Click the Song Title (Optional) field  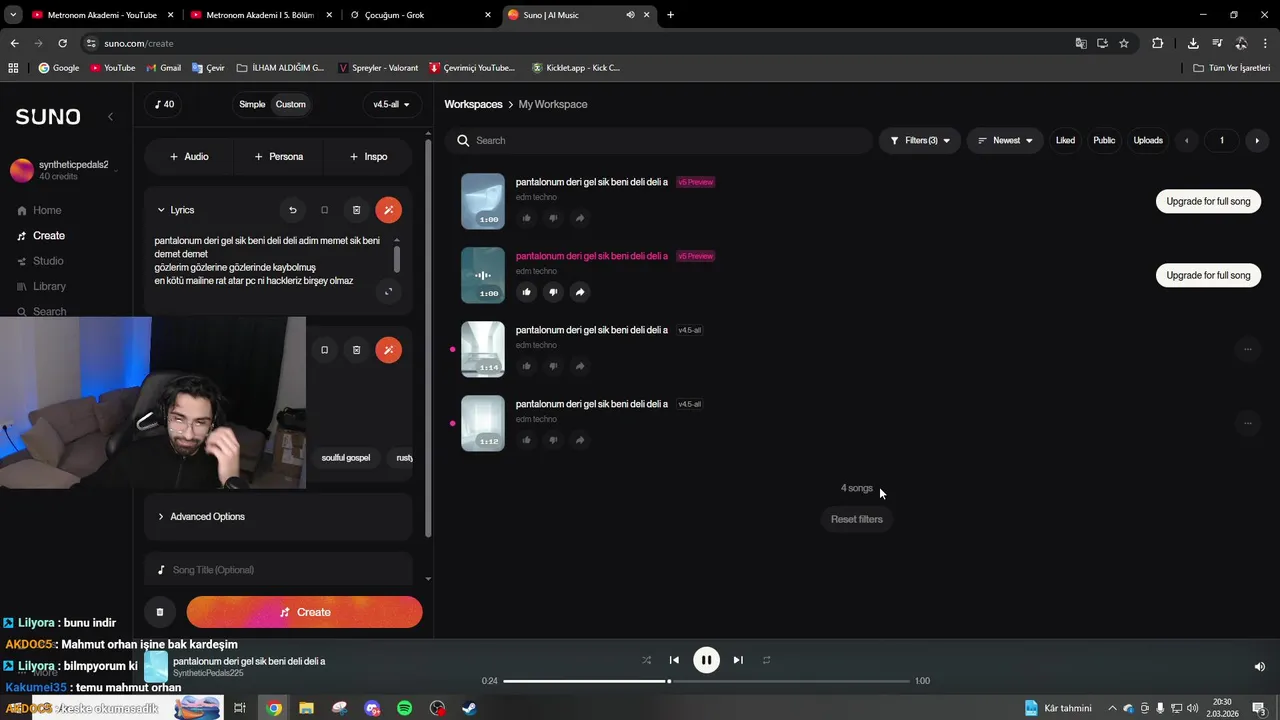pos(278,569)
